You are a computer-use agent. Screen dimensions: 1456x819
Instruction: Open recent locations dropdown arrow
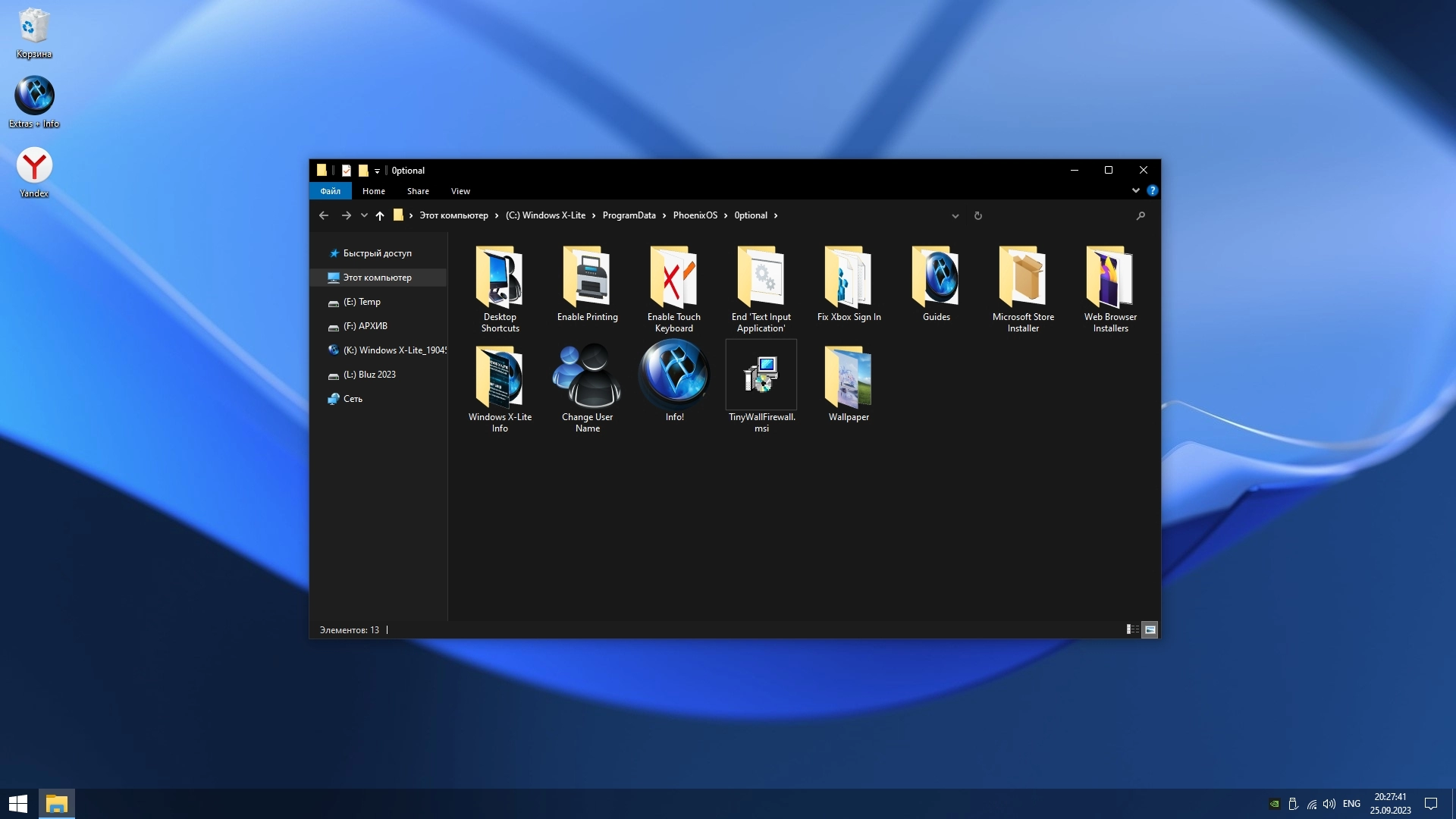[x=364, y=216]
